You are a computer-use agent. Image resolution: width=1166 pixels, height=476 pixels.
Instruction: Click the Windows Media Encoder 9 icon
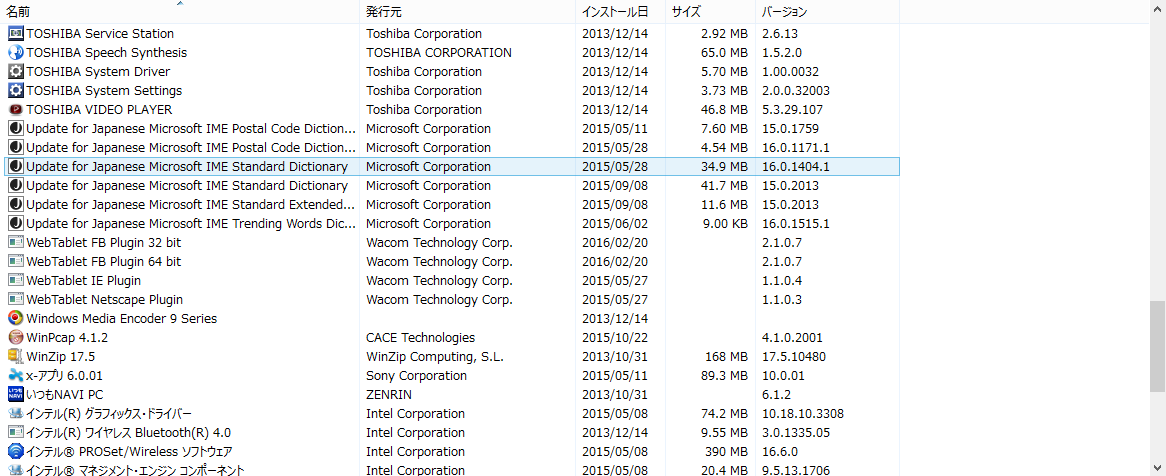tap(15, 318)
